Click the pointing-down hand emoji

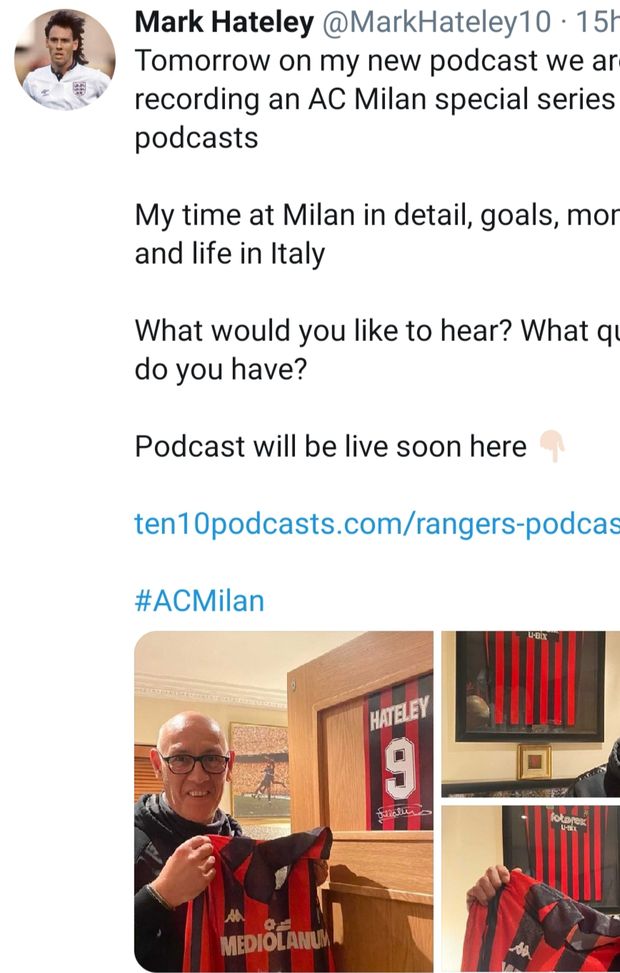552,446
